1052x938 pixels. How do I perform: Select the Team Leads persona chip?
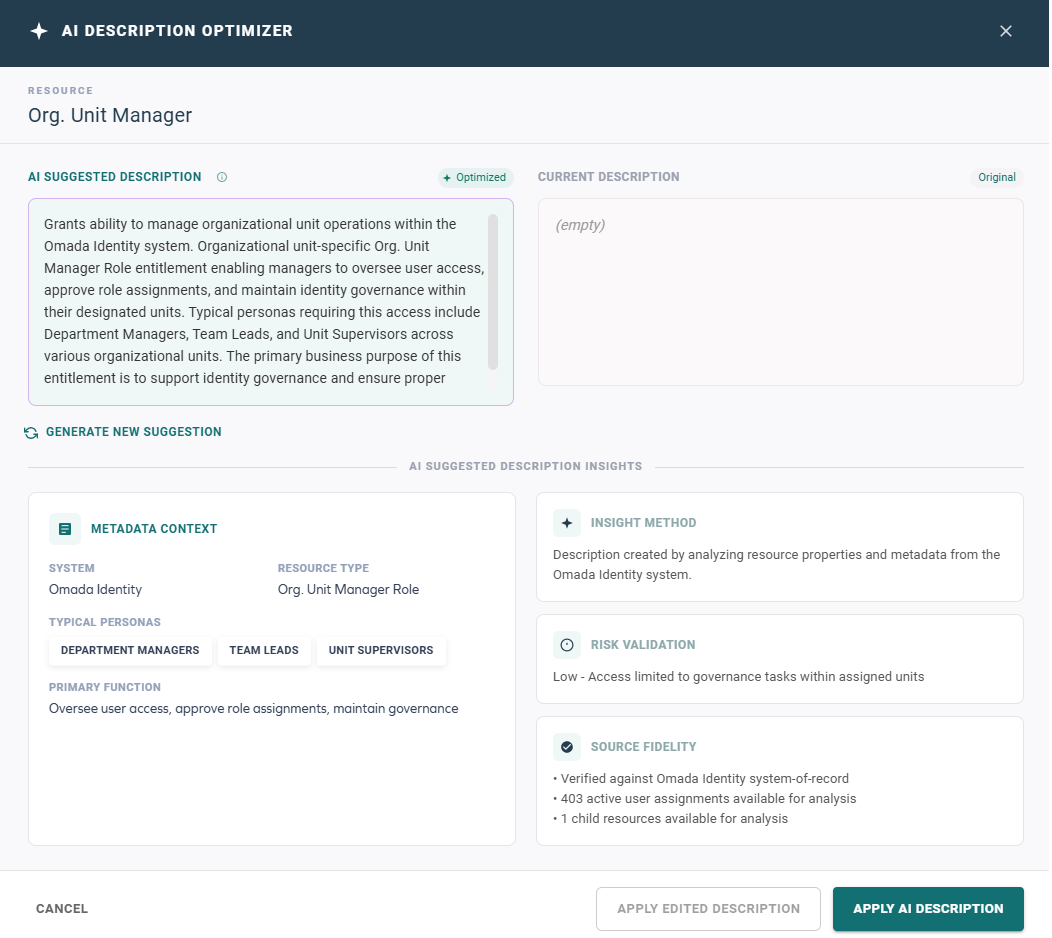pos(264,650)
